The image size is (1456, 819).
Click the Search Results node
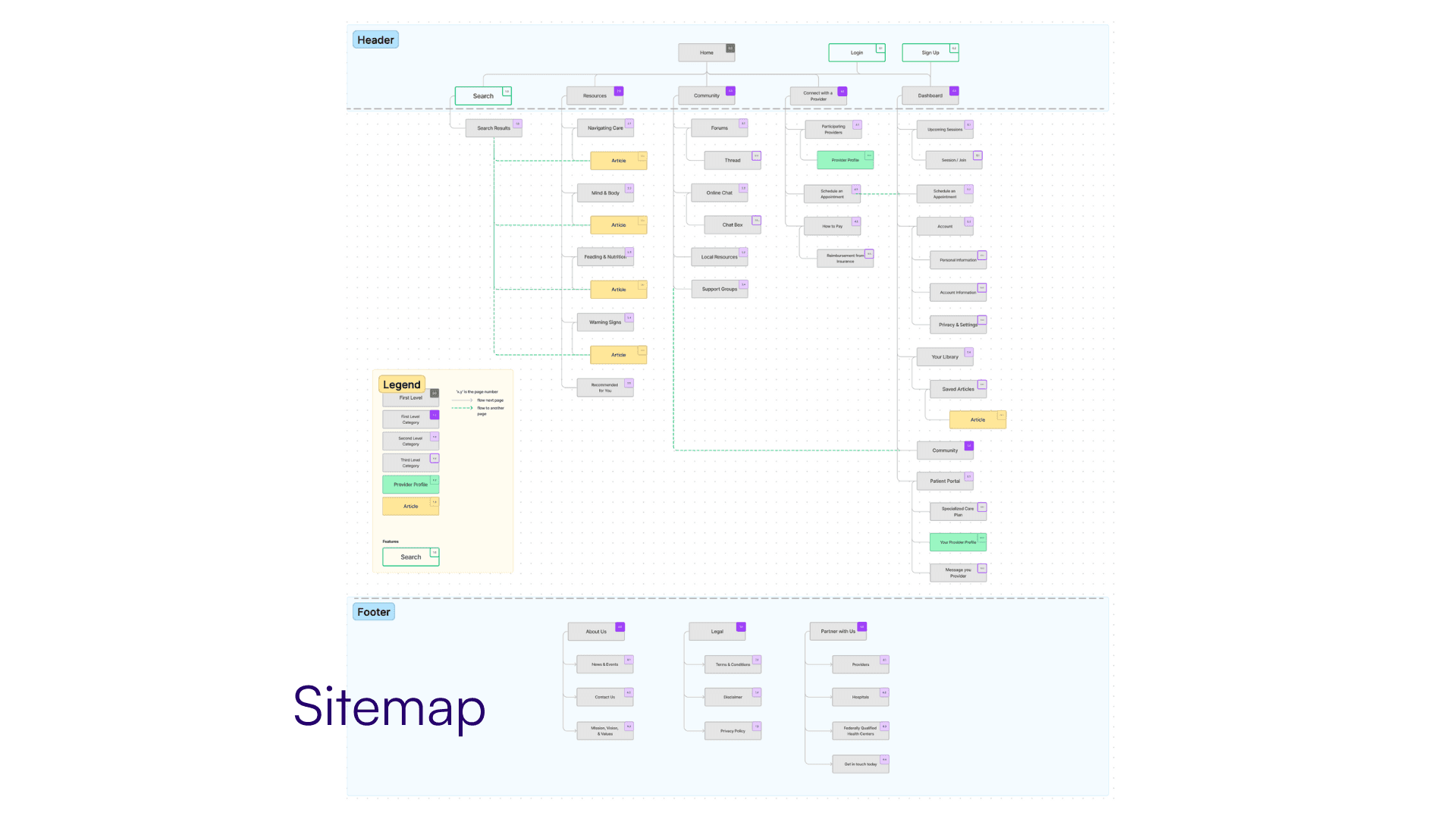tap(493, 128)
